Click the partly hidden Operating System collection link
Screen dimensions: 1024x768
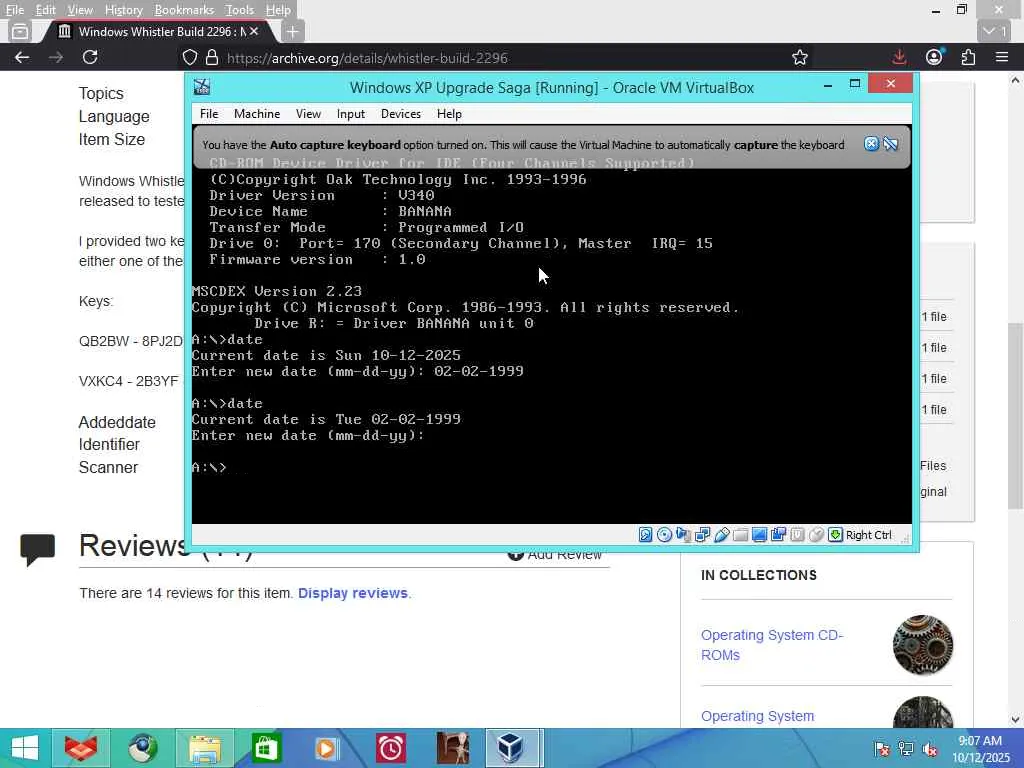[x=758, y=716]
